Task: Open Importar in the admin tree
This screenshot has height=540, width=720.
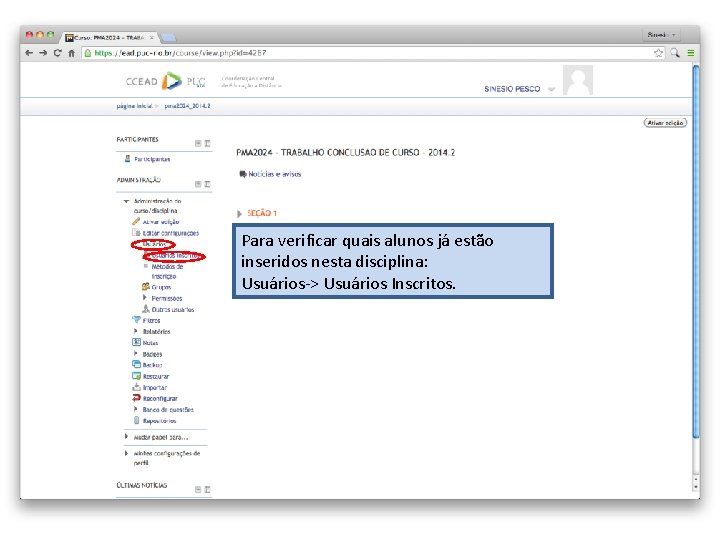Action: 155,388
